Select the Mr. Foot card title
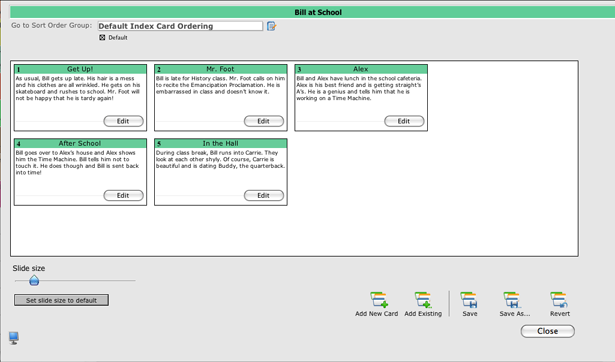The width and height of the screenshot is (615, 362). click(x=220, y=69)
